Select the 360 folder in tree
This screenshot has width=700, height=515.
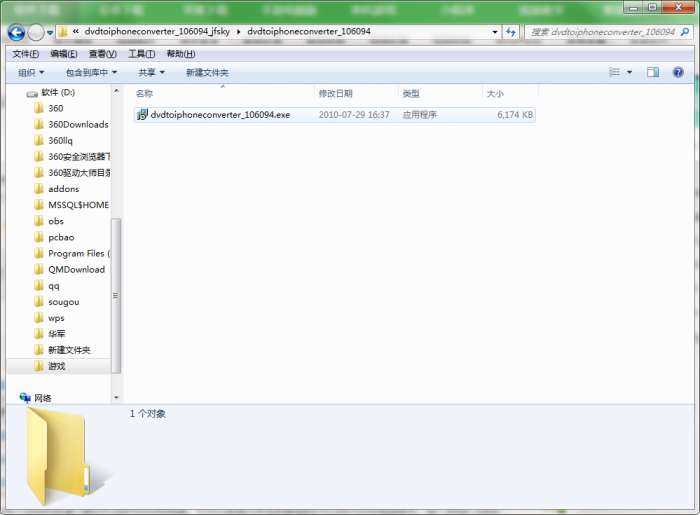pyautogui.click(x=56, y=108)
